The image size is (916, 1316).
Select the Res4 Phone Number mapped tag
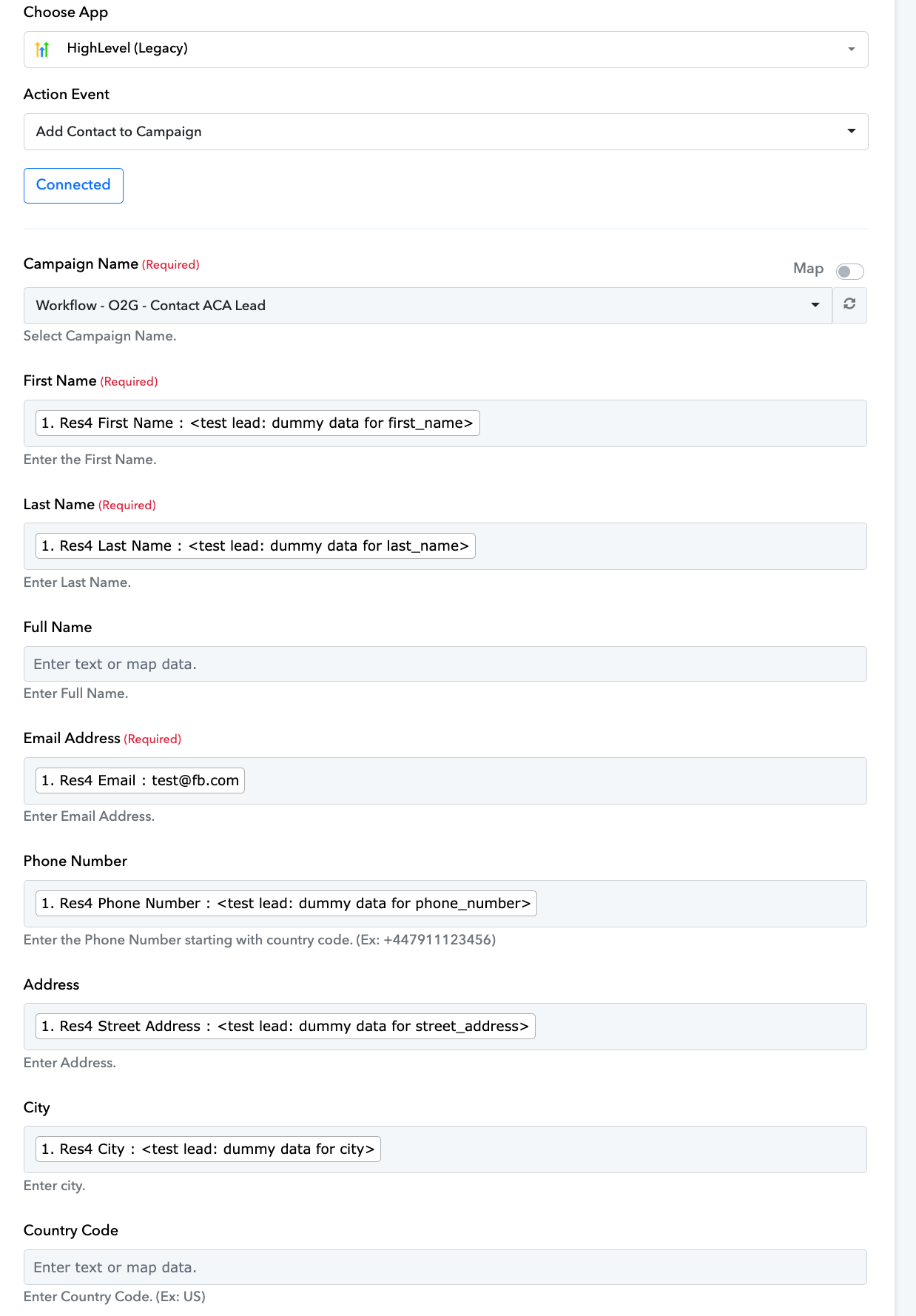(286, 903)
